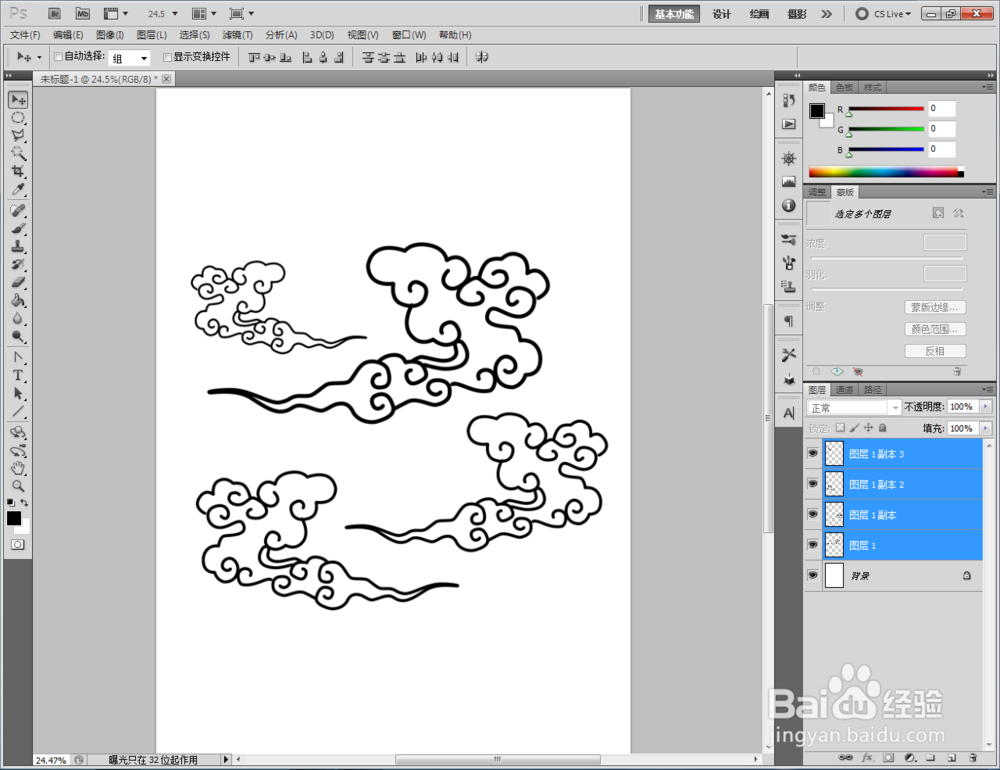Select the Path Selection tool
The width and height of the screenshot is (1000, 770).
coord(18,393)
